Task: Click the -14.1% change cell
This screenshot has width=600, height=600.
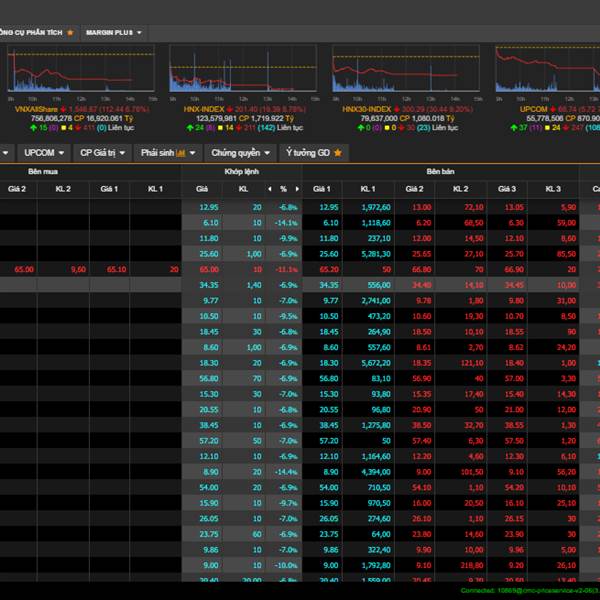Action: coord(286,223)
